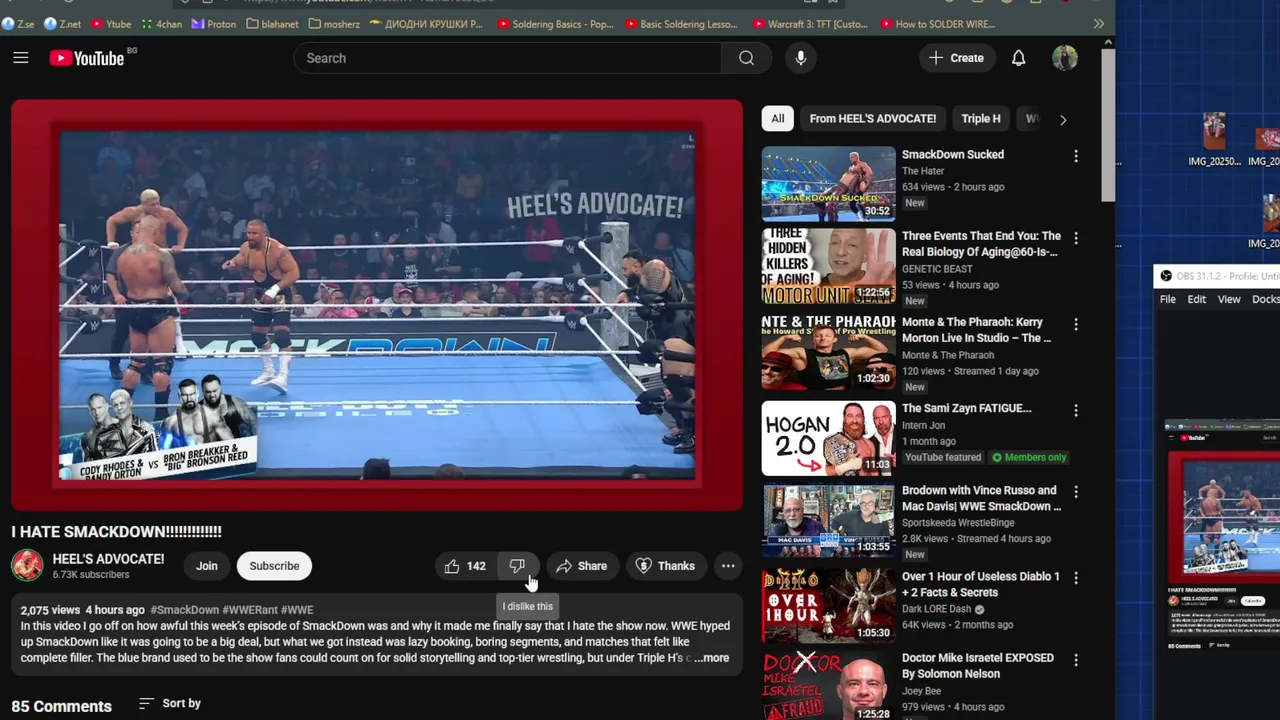Image resolution: width=1280 pixels, height=720 pixels.
Task: Click the page vertical scrollbar thumb
Action: click(x=1107, y=125)
